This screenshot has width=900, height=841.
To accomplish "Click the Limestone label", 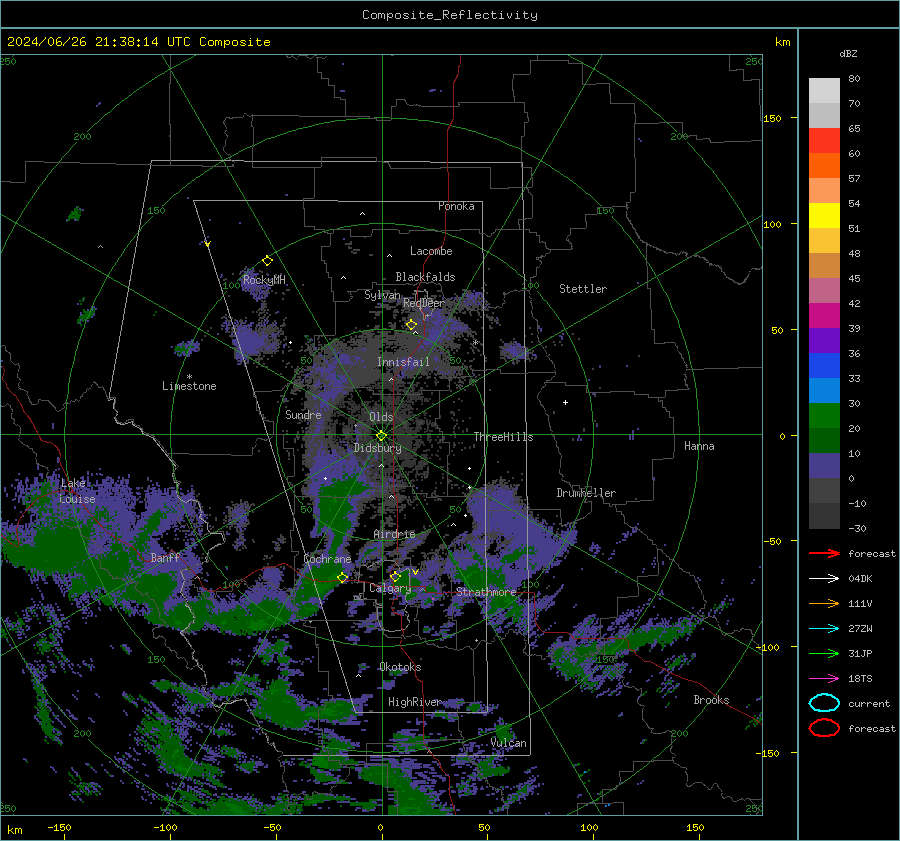I will click(x=189, y=386).
